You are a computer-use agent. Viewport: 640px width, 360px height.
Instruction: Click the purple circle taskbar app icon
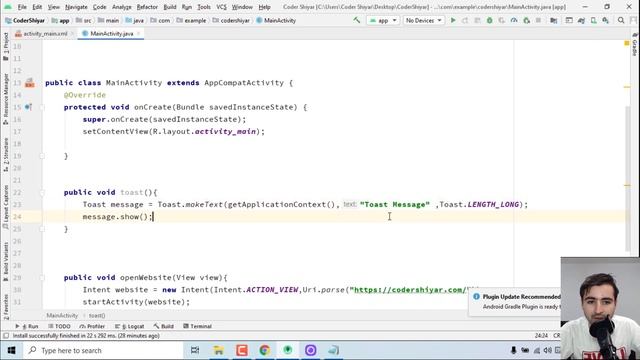pyautogui.click(x=311, y=350)
